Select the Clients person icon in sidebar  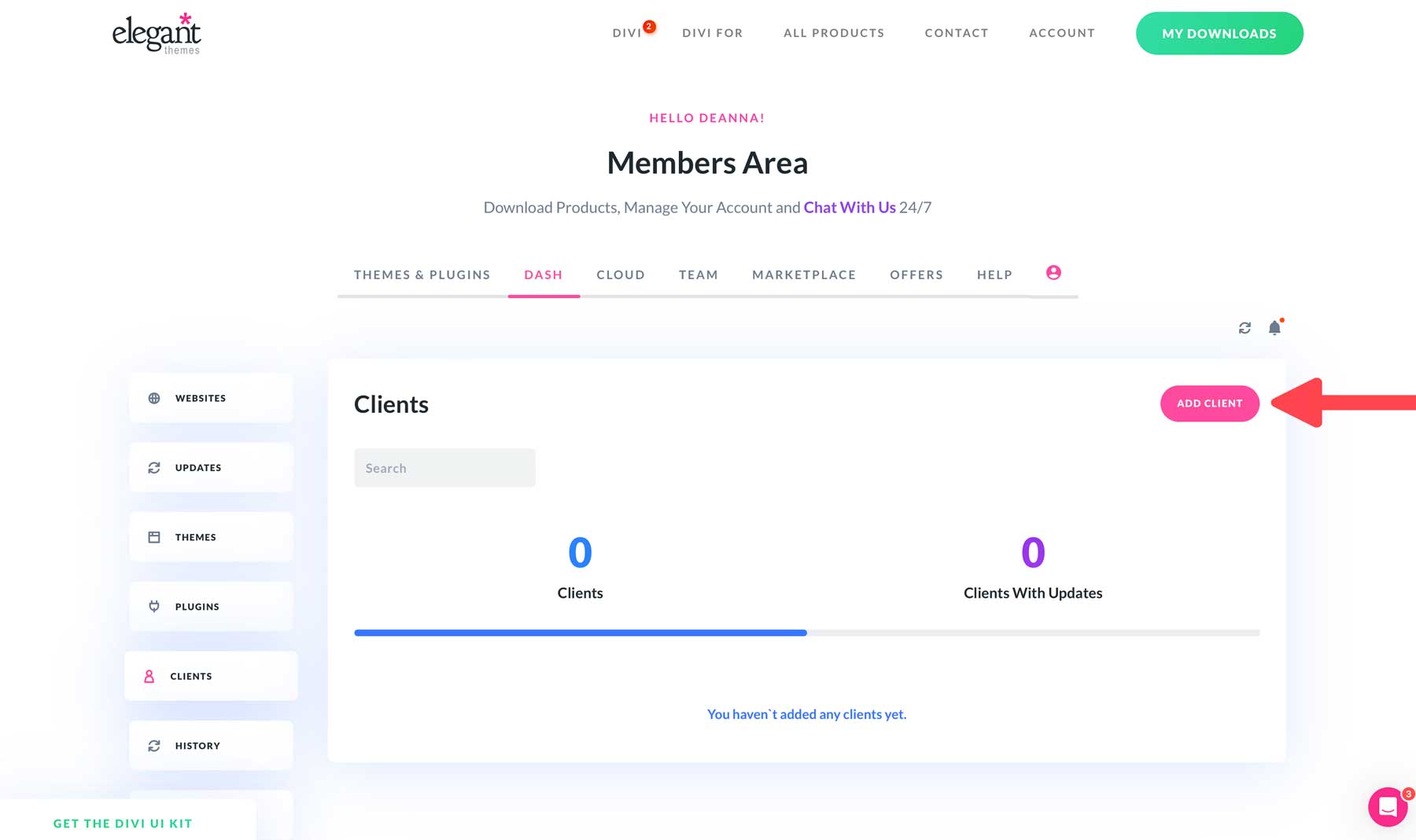coord(149,676)
